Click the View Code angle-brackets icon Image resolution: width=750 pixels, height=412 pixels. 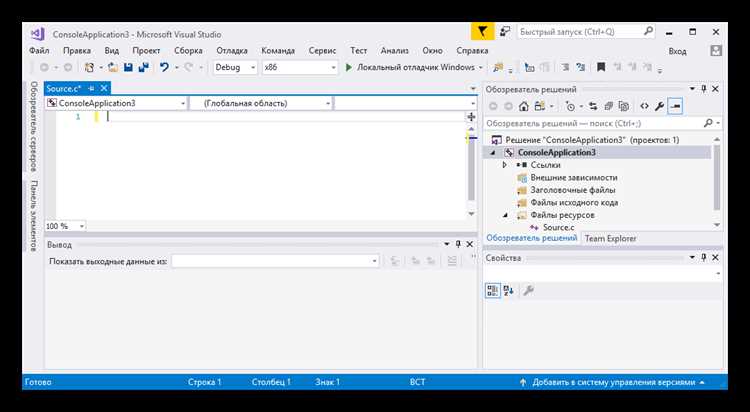pos(644,106)
